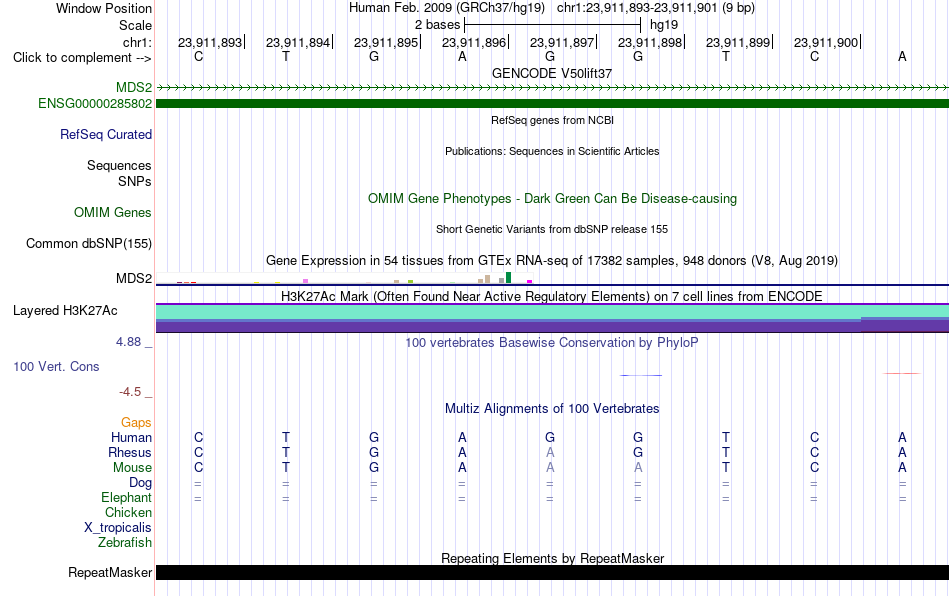Screen dimensions: 950x596
Task: Click the MDS2 gene track label
Action: (134, 88)
